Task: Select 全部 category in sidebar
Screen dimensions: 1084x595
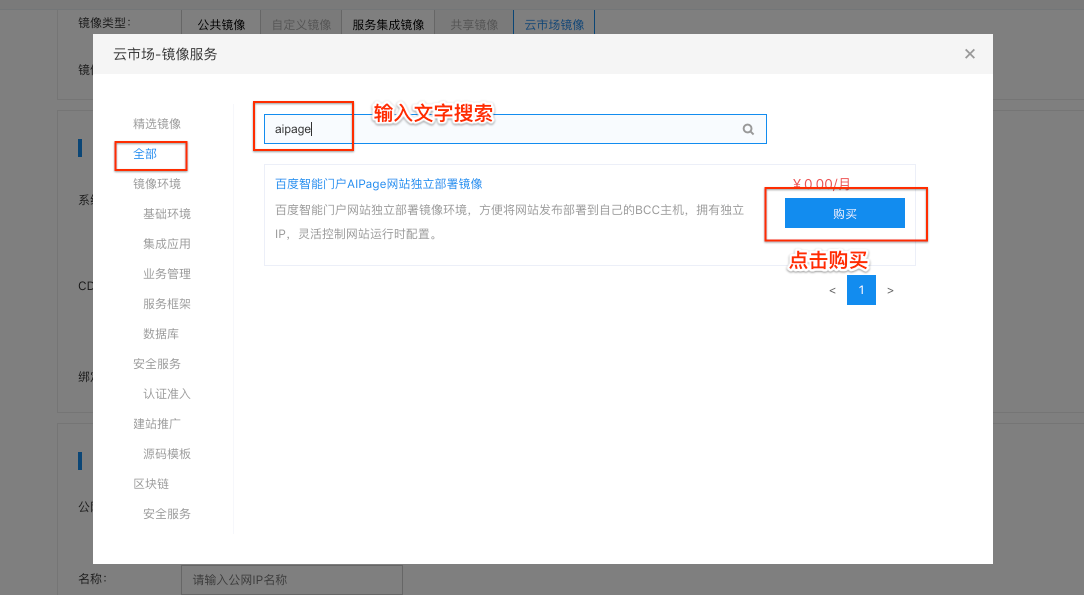Action: pyautogui.click(x=145, y=154)
